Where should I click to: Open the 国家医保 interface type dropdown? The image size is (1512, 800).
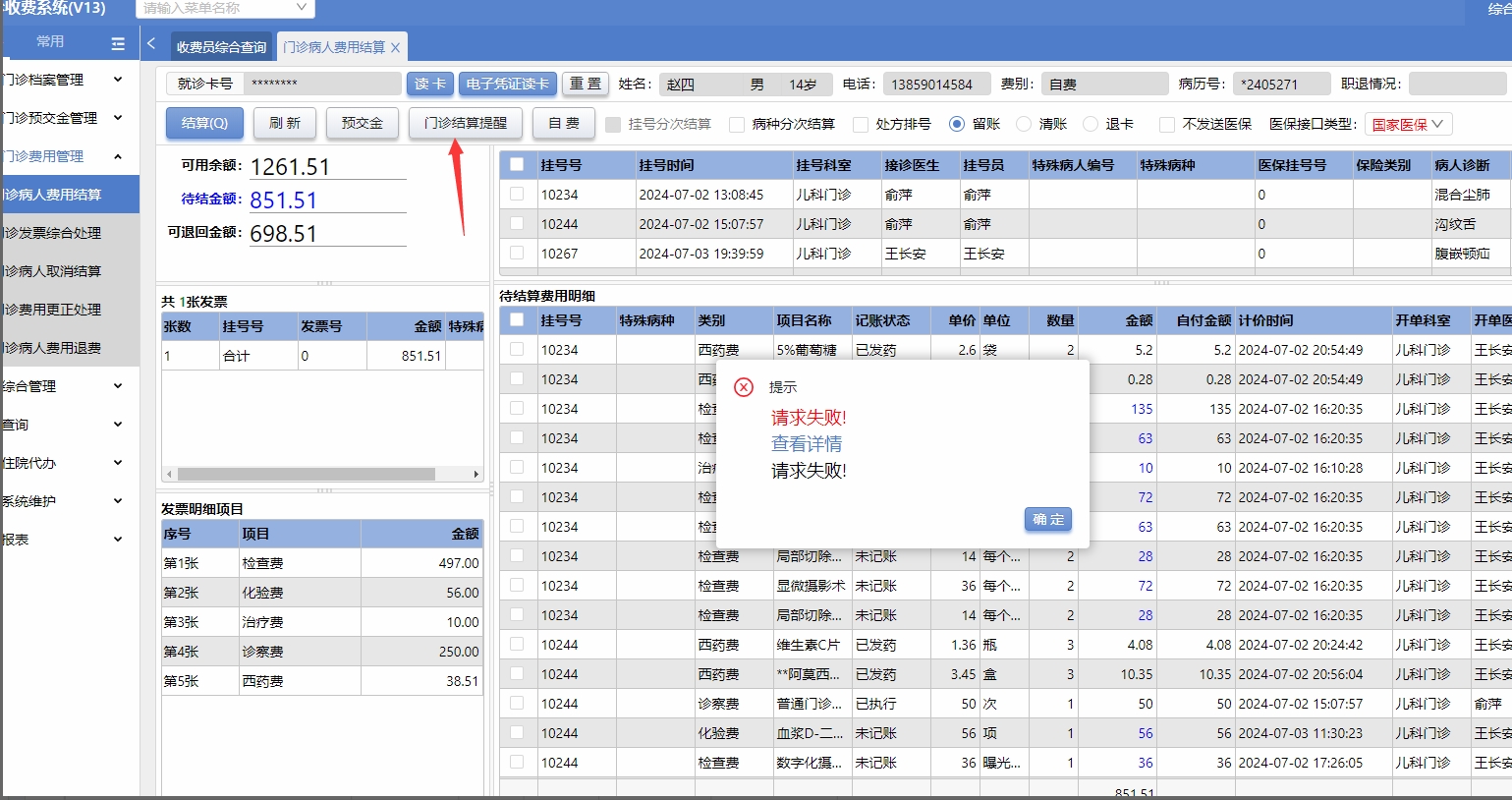[1407, 125]
